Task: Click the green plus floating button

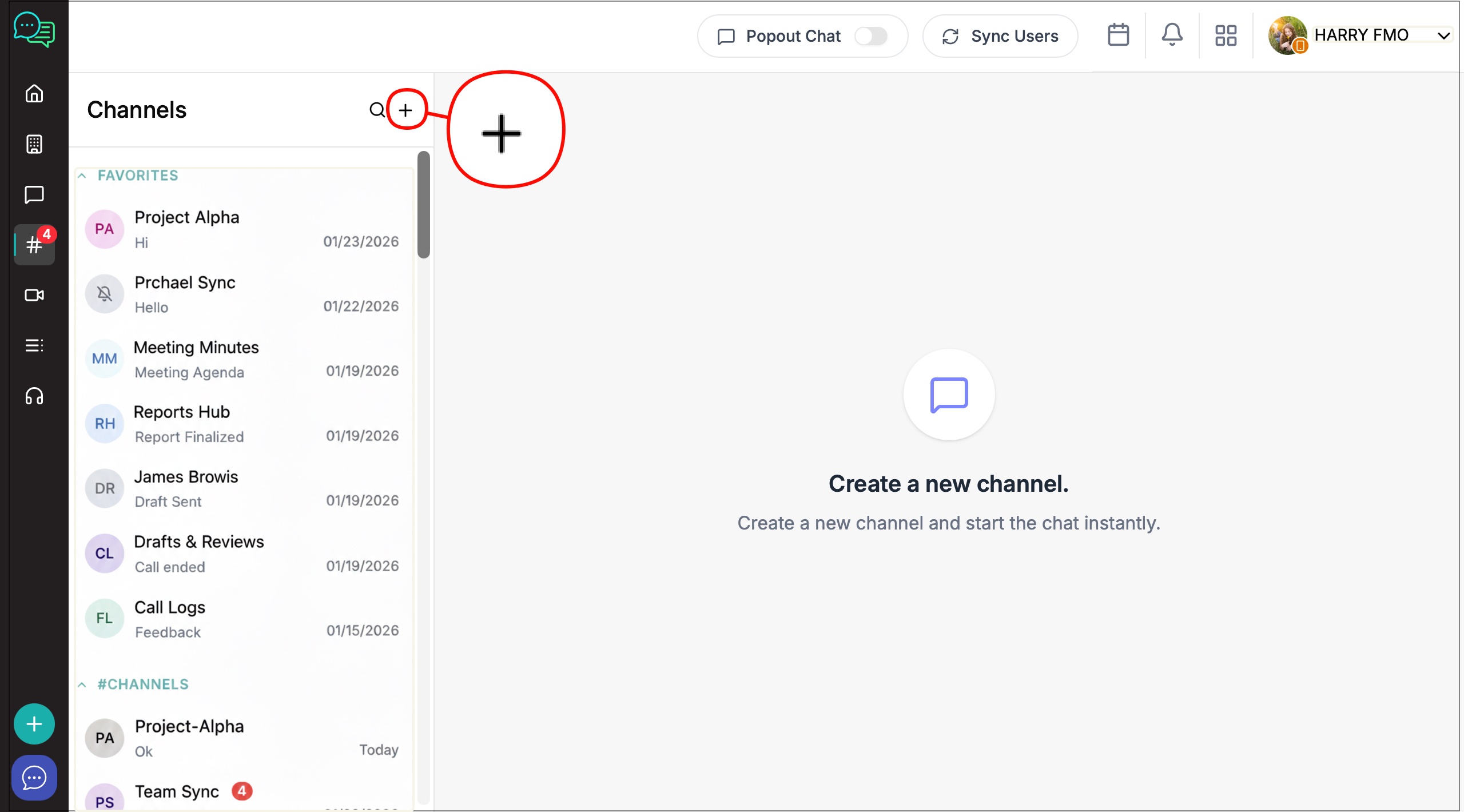Action: click(34, 724)
